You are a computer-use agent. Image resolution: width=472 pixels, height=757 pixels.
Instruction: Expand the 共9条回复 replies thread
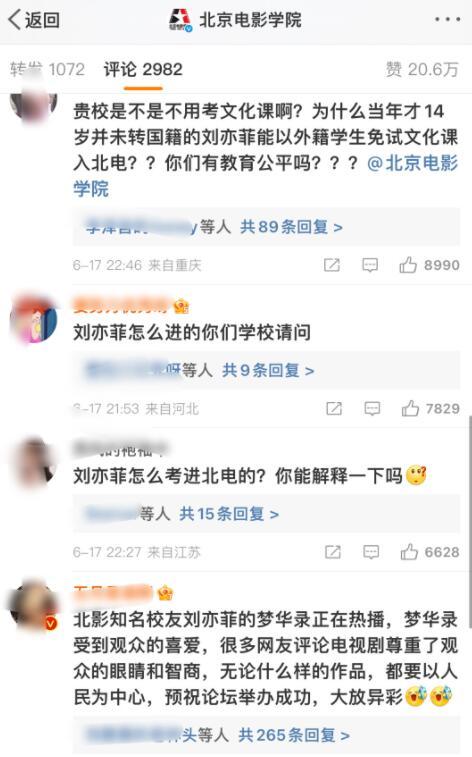[268, 370]
